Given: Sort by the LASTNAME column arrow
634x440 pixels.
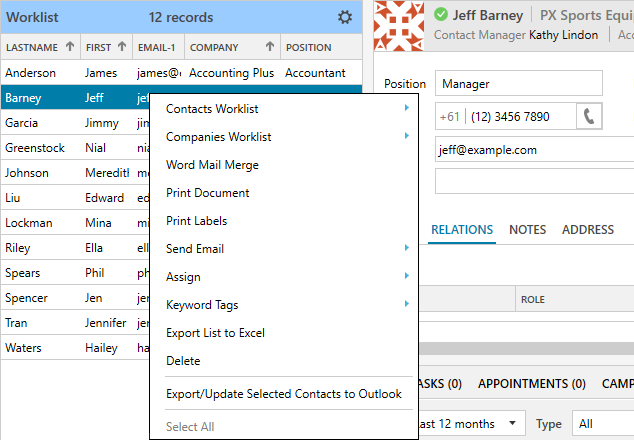Looking at the screenshot, I should [69, 47].
